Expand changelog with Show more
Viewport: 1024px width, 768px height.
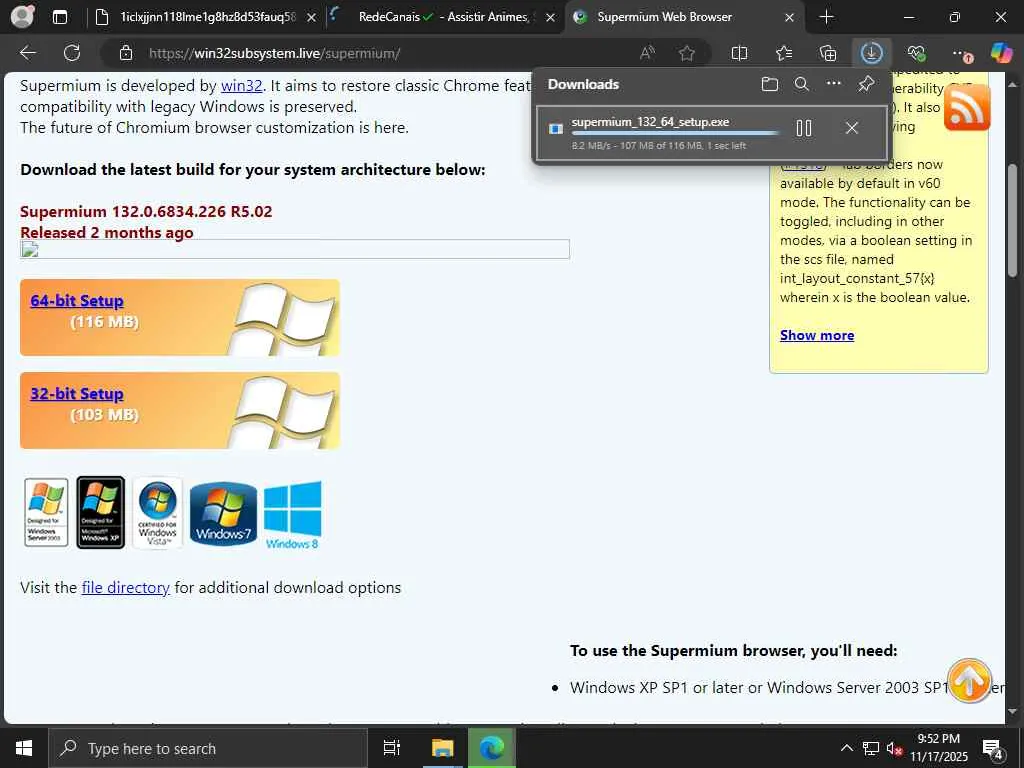click(x=817, y=335)
